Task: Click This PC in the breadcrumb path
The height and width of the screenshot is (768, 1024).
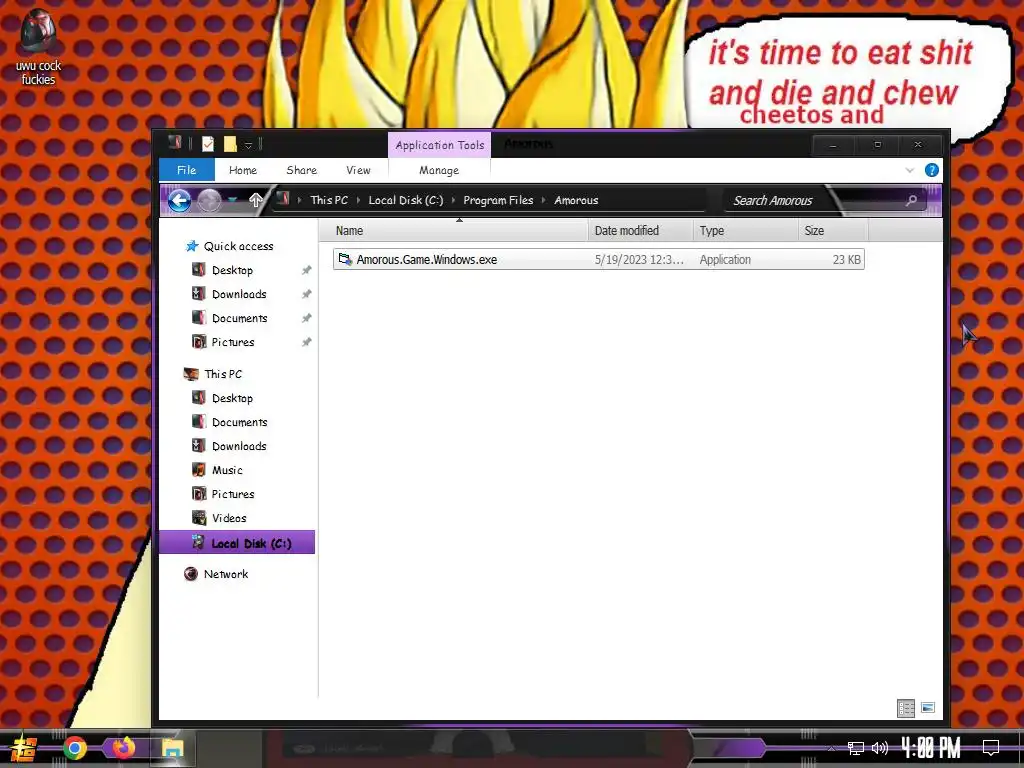Action: [329, 200]
